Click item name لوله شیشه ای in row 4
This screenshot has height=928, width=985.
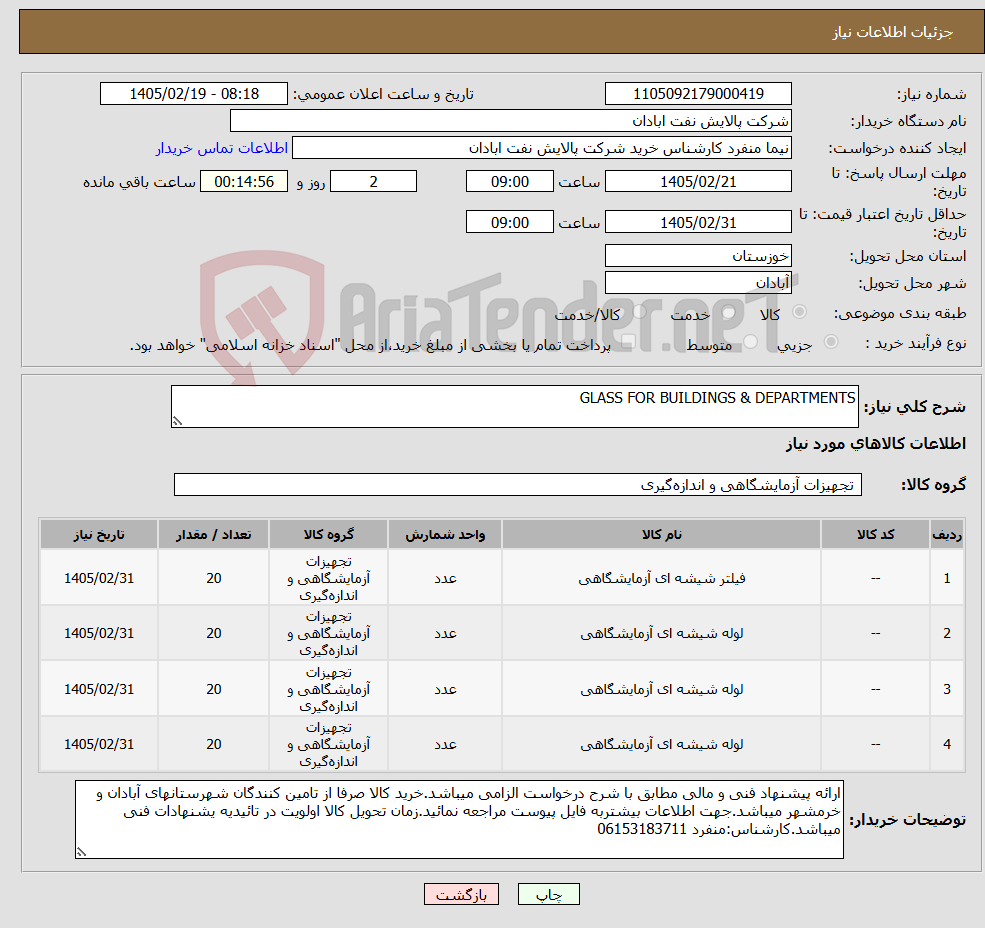coord(661,745)
